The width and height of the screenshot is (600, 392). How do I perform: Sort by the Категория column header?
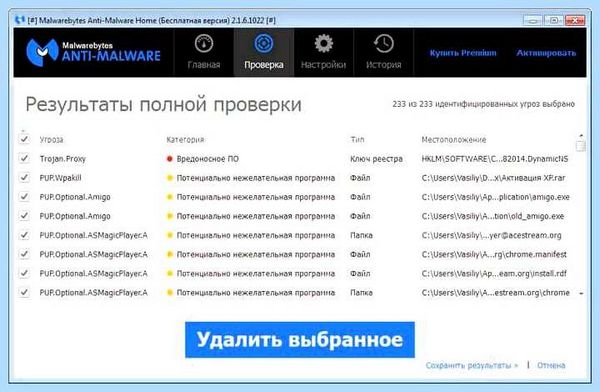point(185,140)
